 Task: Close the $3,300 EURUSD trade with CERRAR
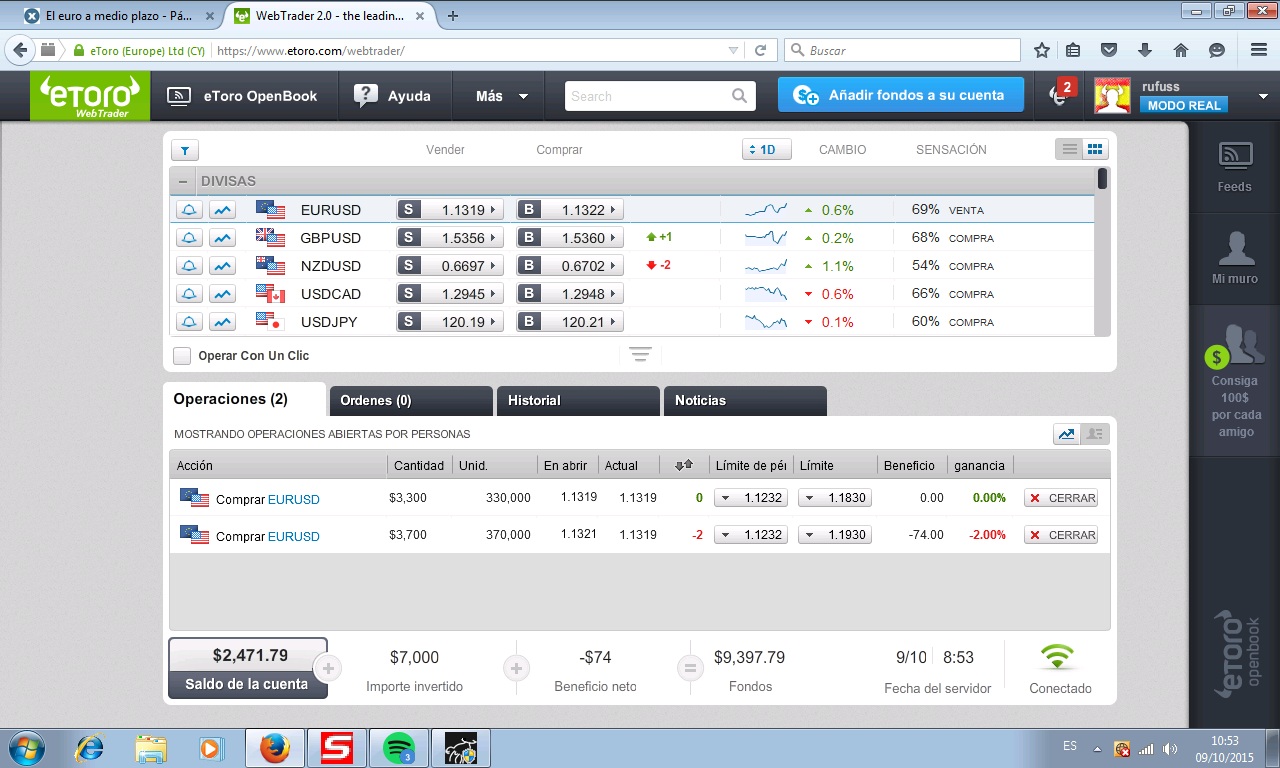pyautogui.click(x=1061, y=498)
